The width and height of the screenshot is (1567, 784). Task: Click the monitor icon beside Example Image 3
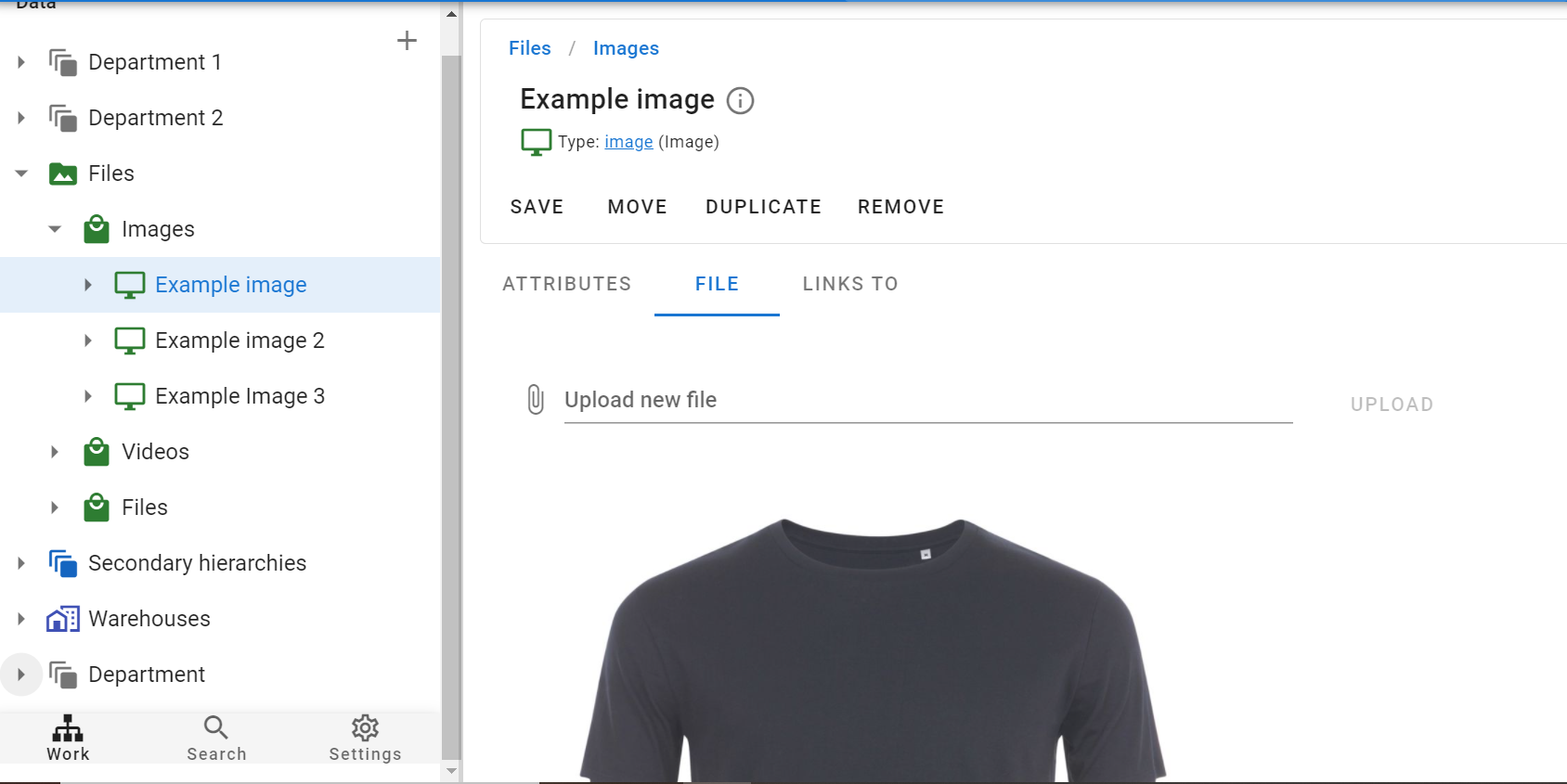130,396
